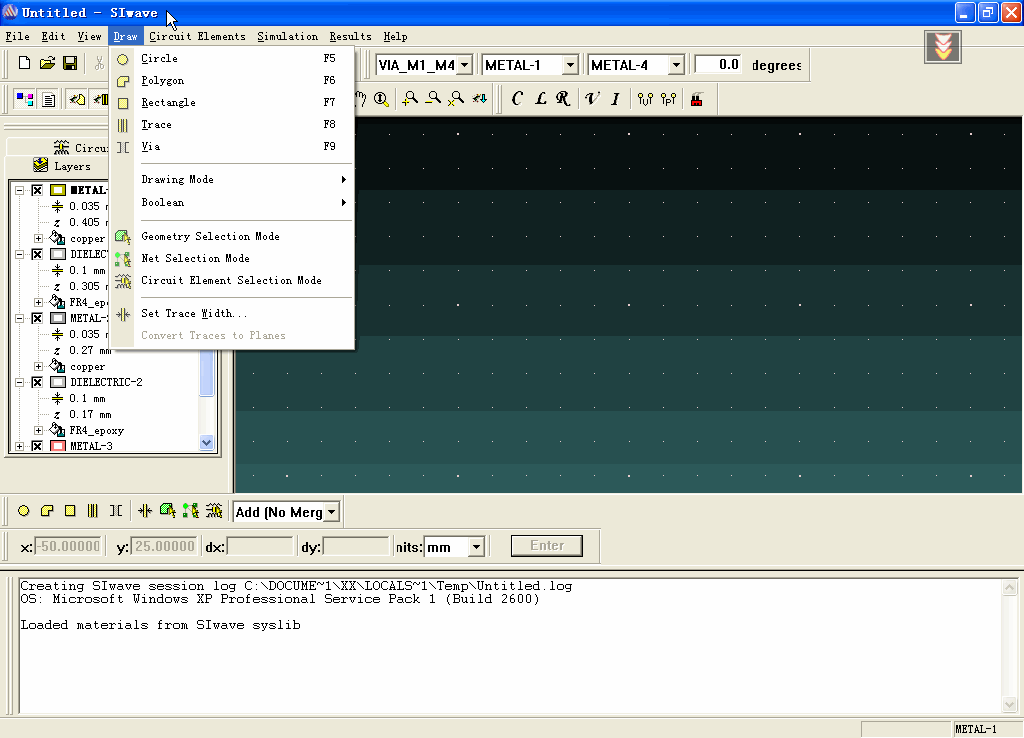The width and height of the screenshot is (1024, 738).
Task: Open the Drawing Mode submenu
Action: click(x=232, y=180)
